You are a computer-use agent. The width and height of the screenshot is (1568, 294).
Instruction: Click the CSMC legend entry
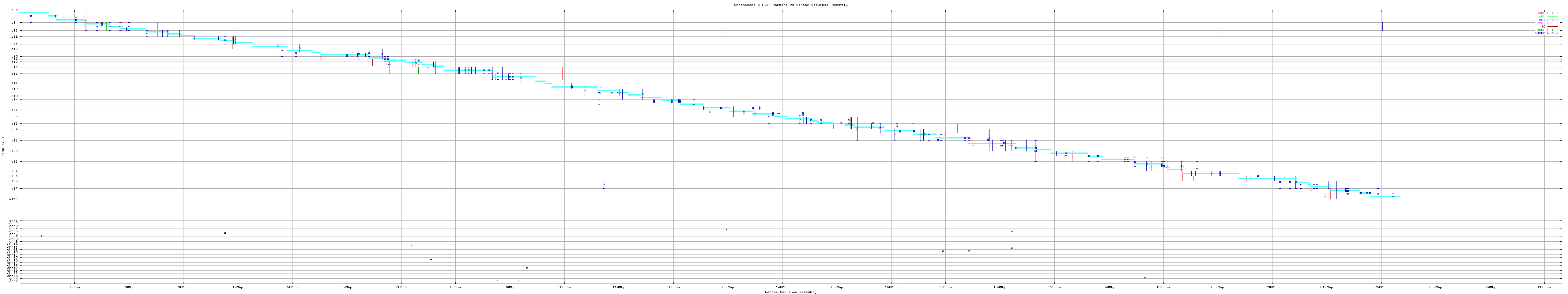tap(1541, 13)
